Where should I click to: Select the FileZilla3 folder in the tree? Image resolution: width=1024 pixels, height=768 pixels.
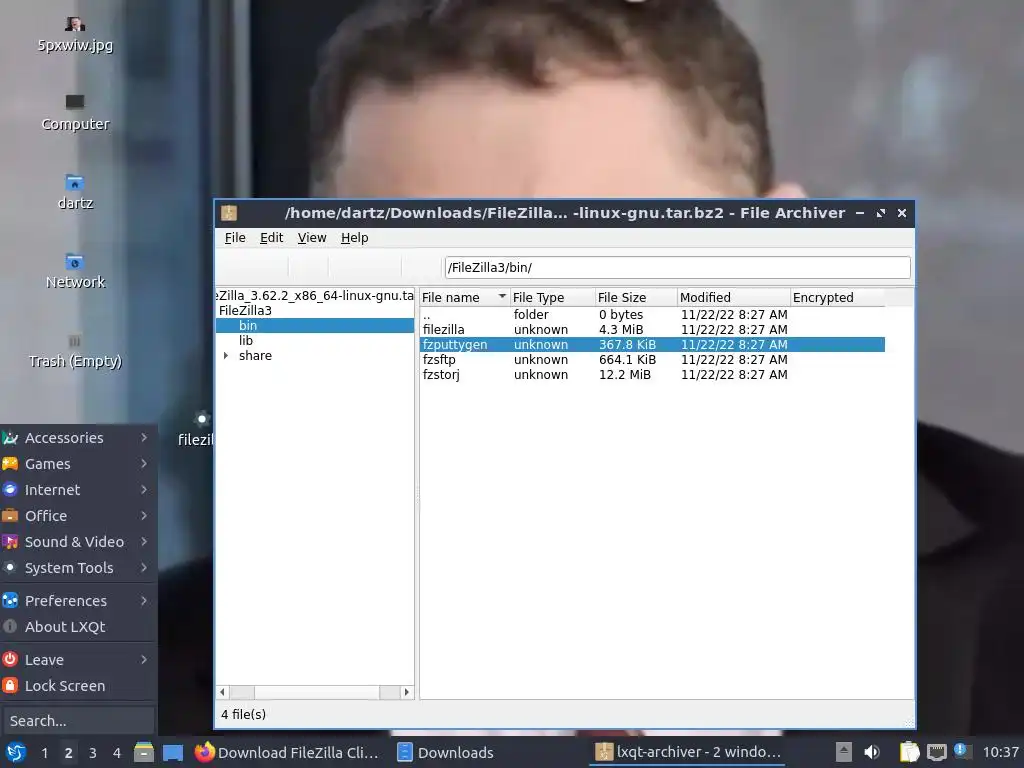[245, 310]
